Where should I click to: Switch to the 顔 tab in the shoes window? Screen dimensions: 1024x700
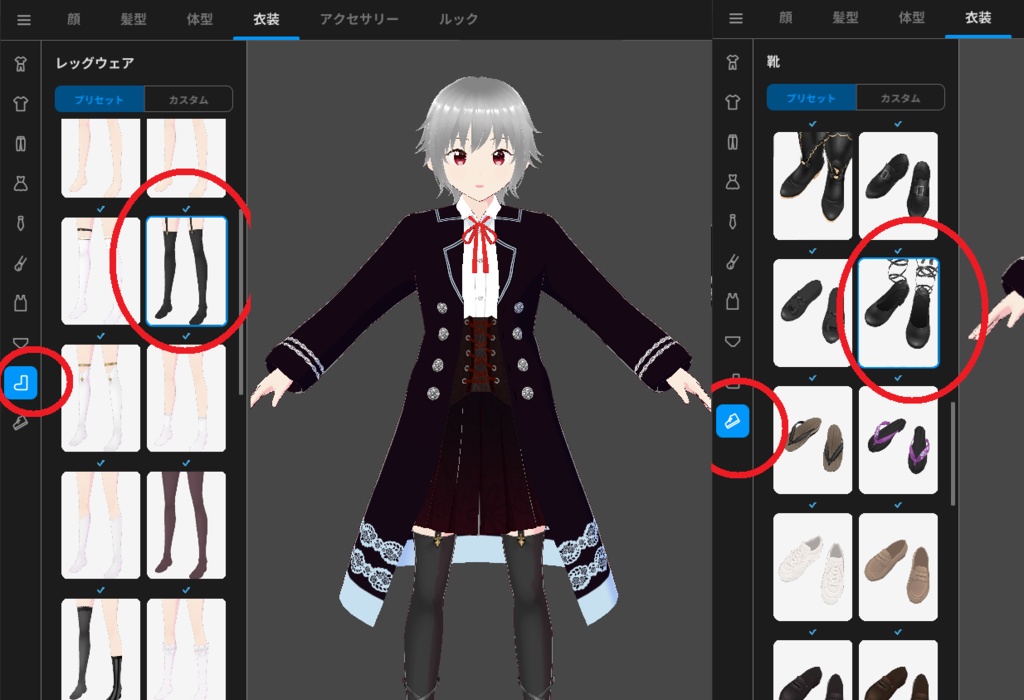click(x=786, y=18)
